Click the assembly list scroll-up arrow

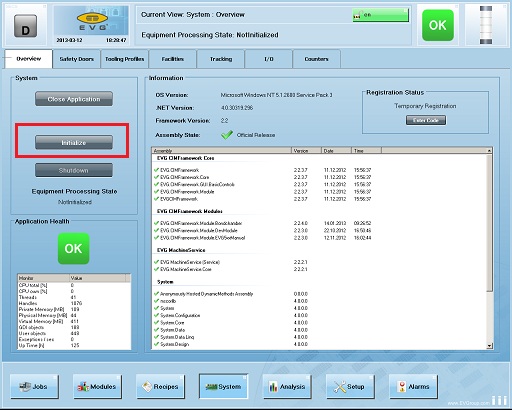(x=489, y=151)
